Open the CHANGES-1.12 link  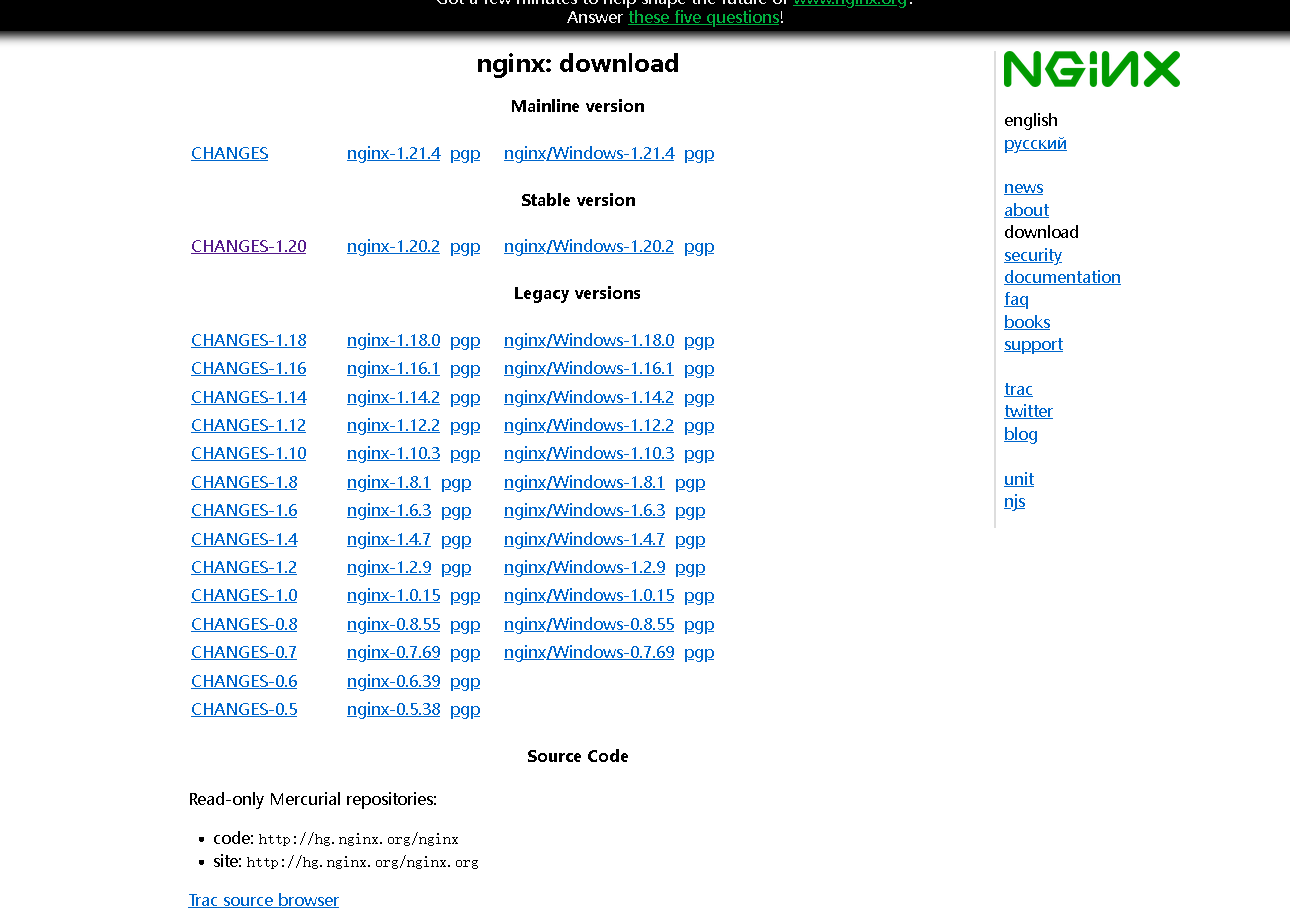[249, 425]
